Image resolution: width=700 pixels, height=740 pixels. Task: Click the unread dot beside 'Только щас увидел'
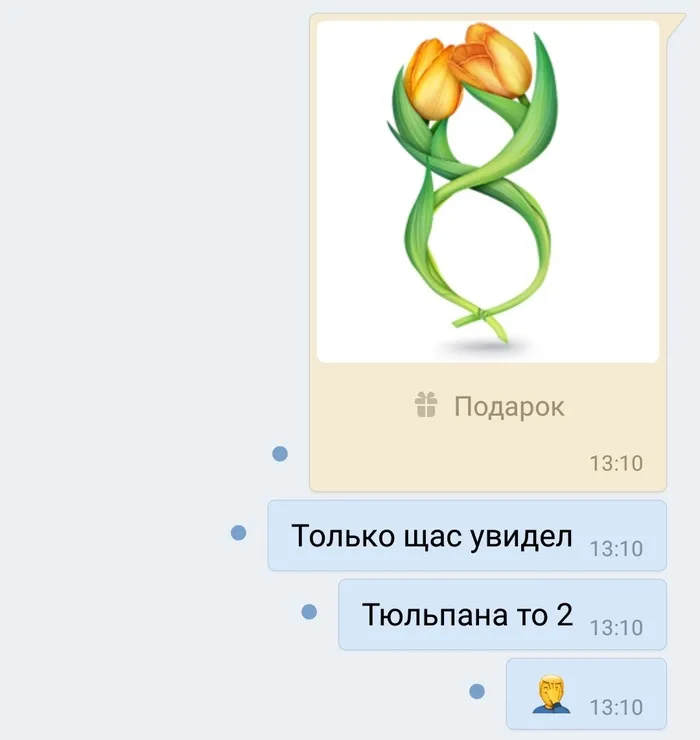(x=238, y=533)
